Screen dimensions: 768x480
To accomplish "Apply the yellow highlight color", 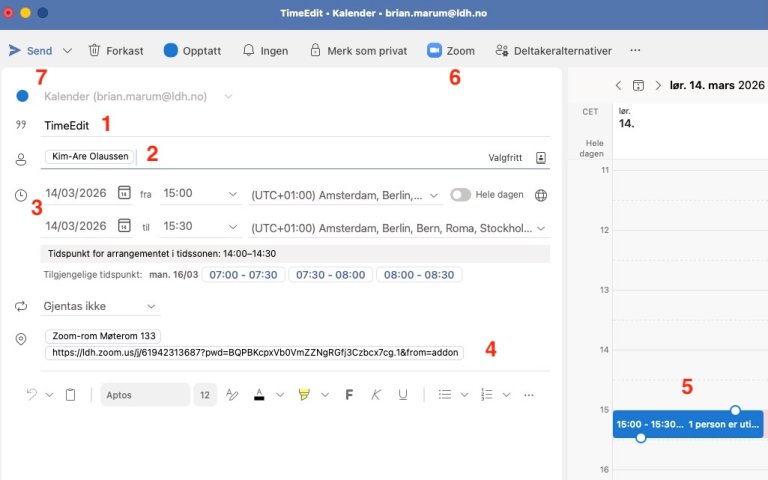I will tap(304, 394).
